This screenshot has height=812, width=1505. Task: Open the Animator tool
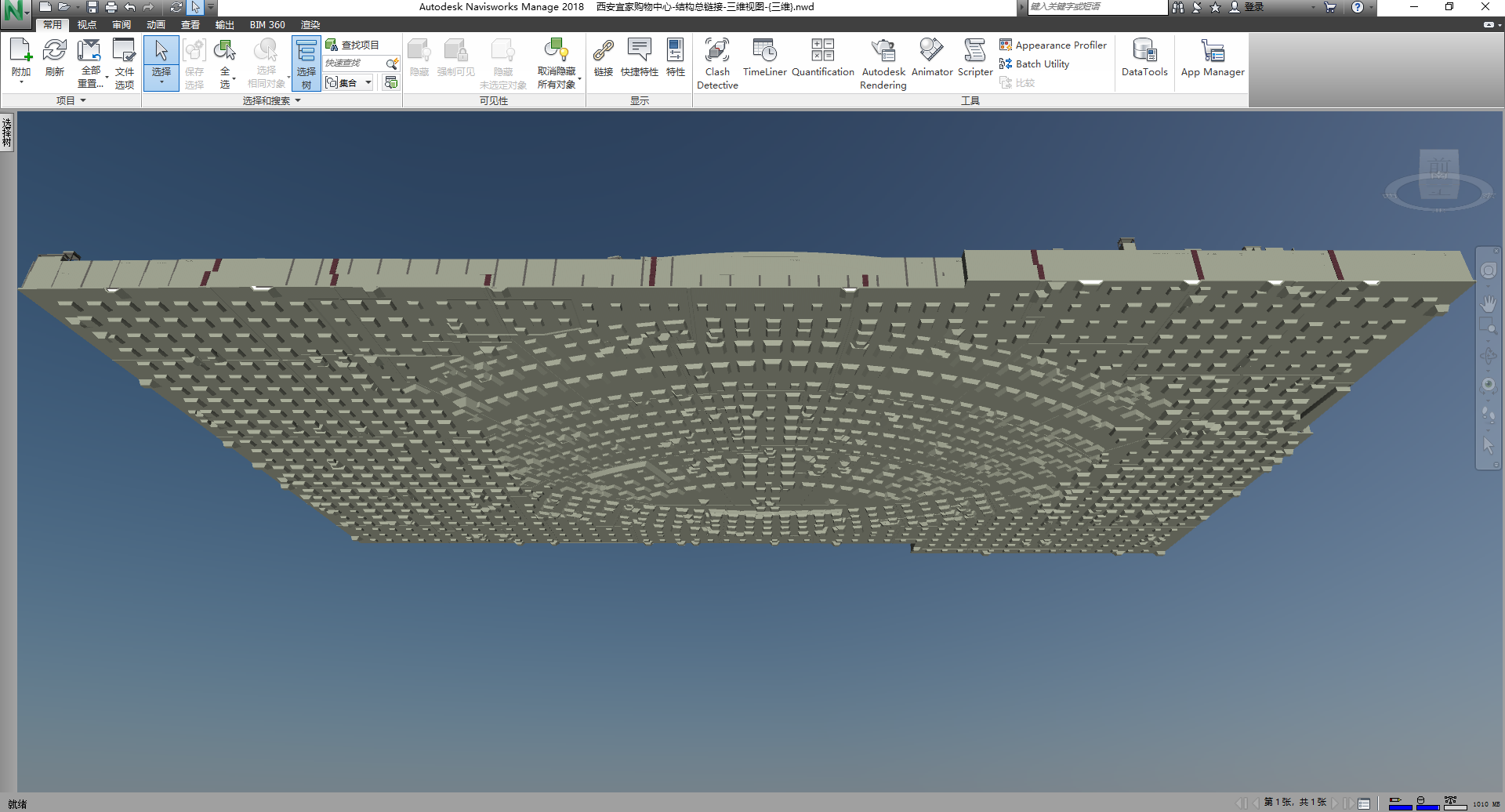click(932, 57)
